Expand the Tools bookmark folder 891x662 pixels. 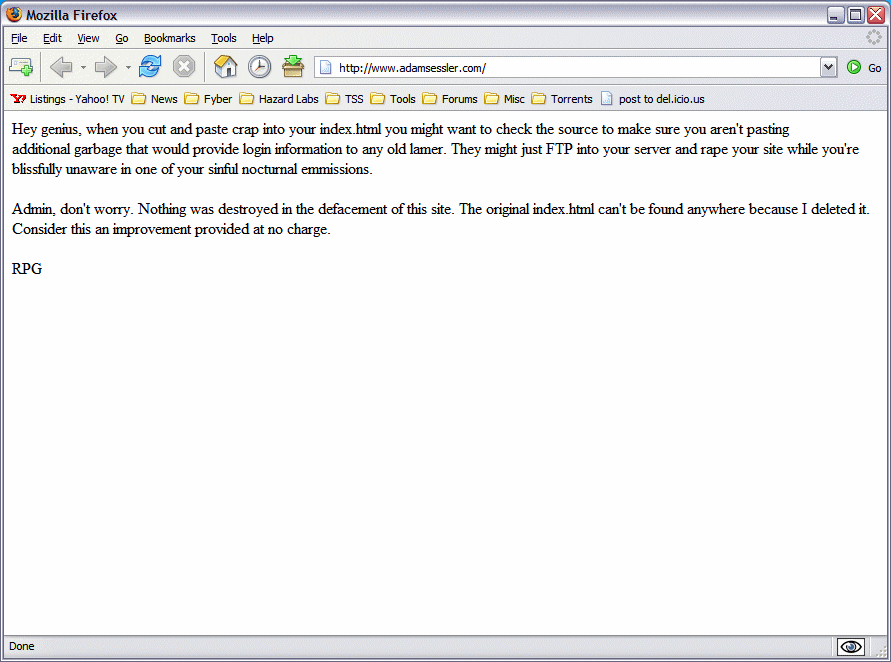tap(393, 99)
